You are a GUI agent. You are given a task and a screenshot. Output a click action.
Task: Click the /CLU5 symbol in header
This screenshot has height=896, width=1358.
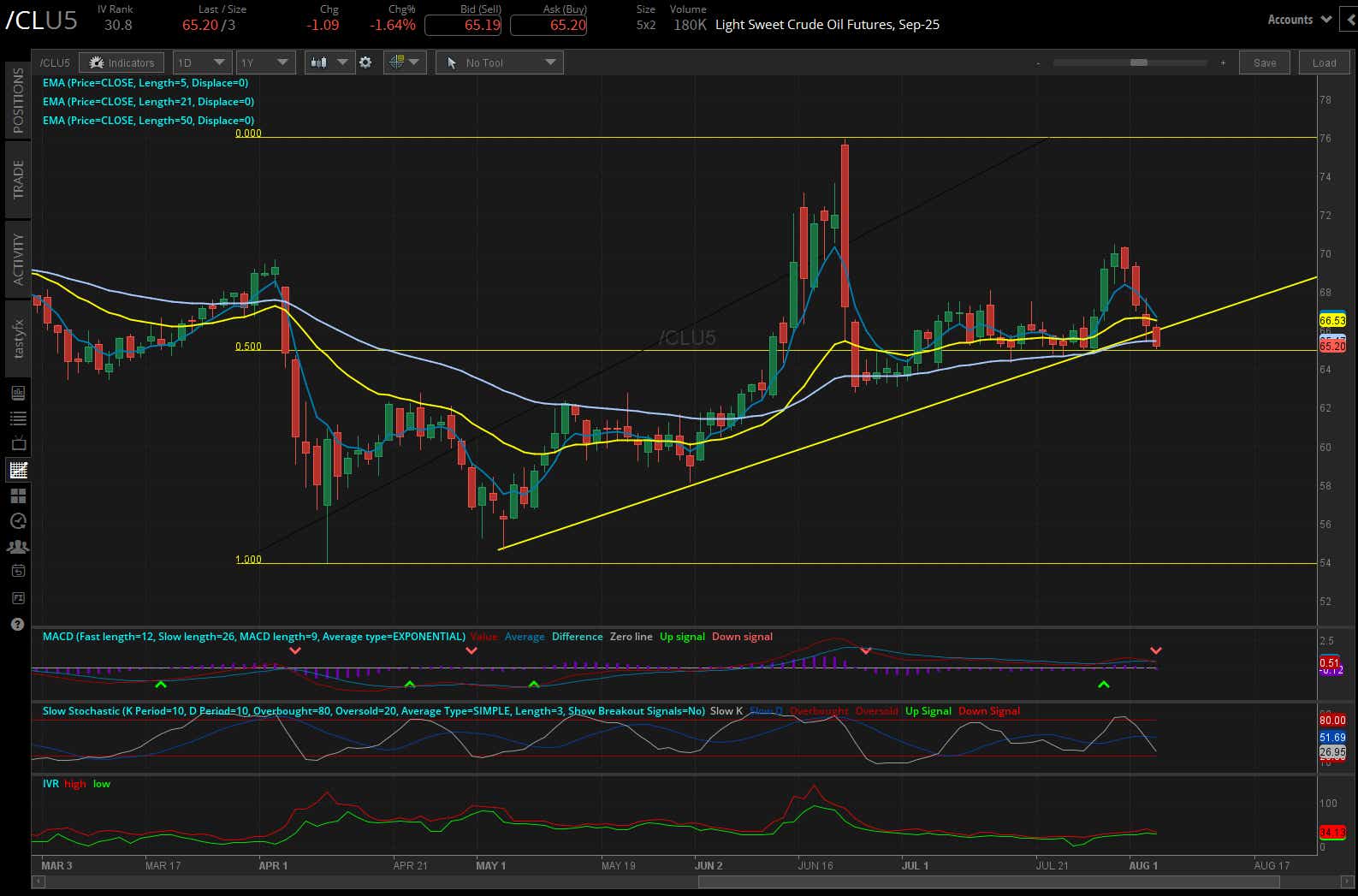point(41,21)
